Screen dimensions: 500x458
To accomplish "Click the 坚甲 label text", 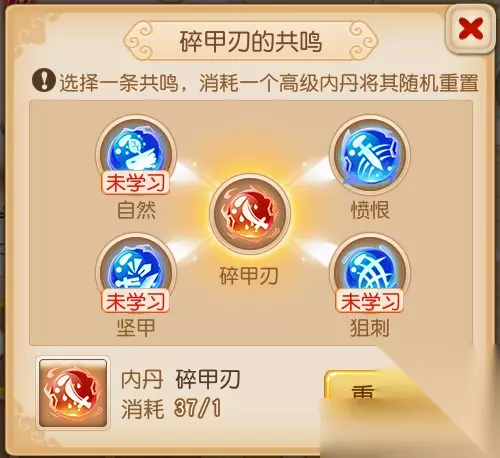I will (x=136, y=328).
